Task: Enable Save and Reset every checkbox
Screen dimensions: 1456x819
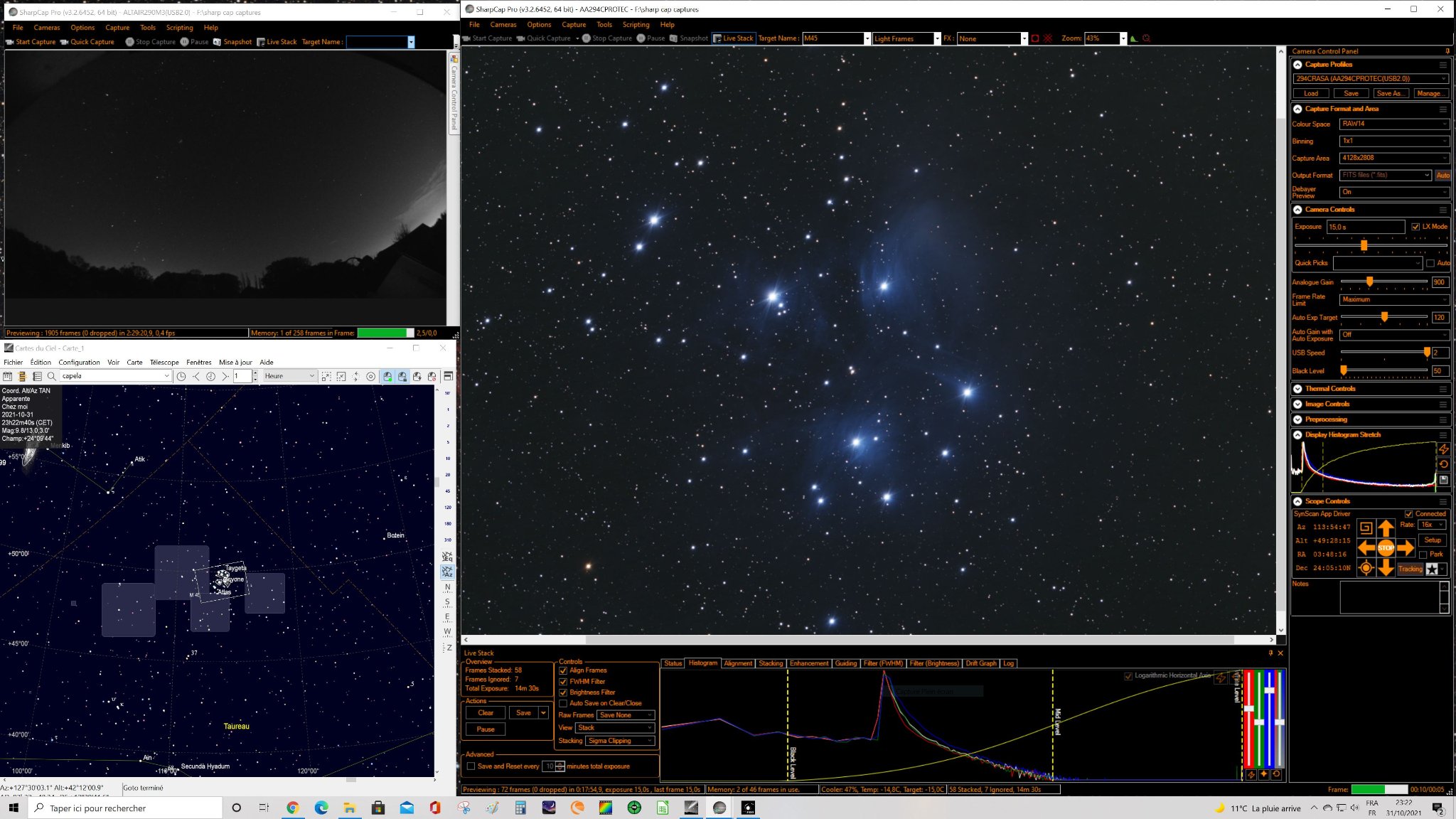Action: tap(471, 766)
